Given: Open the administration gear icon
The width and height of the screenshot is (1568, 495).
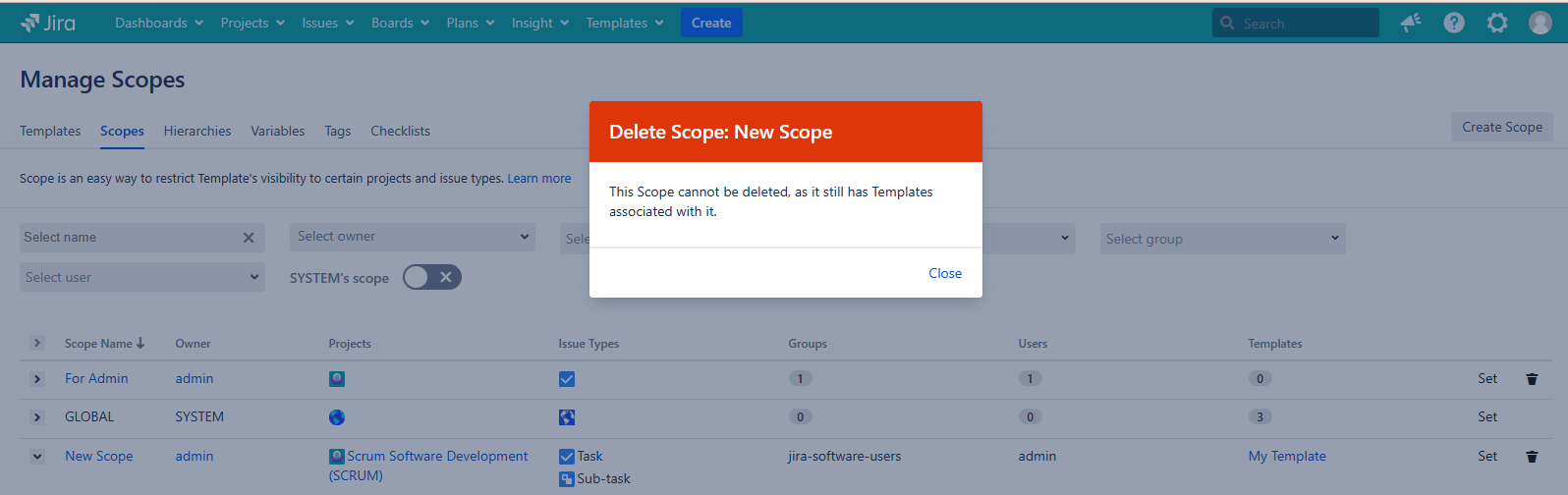Looking at the screenshot, I should click(1496, 23).
